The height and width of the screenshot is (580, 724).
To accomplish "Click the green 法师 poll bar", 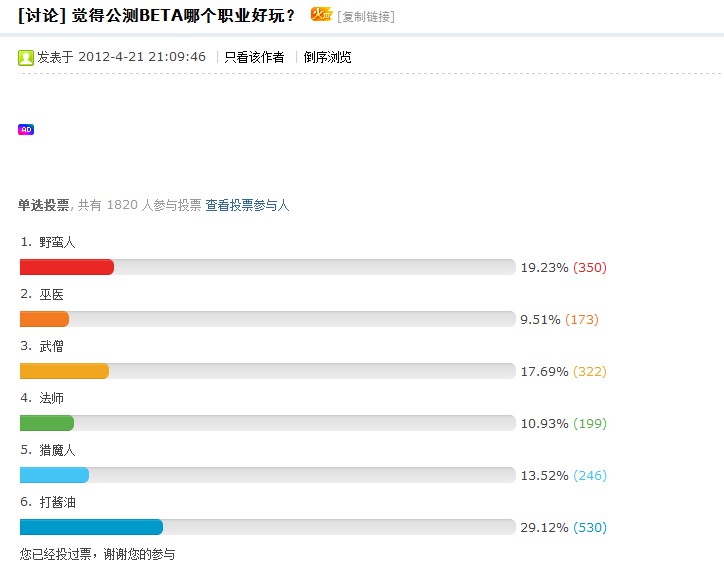I will tap(47, 423).
